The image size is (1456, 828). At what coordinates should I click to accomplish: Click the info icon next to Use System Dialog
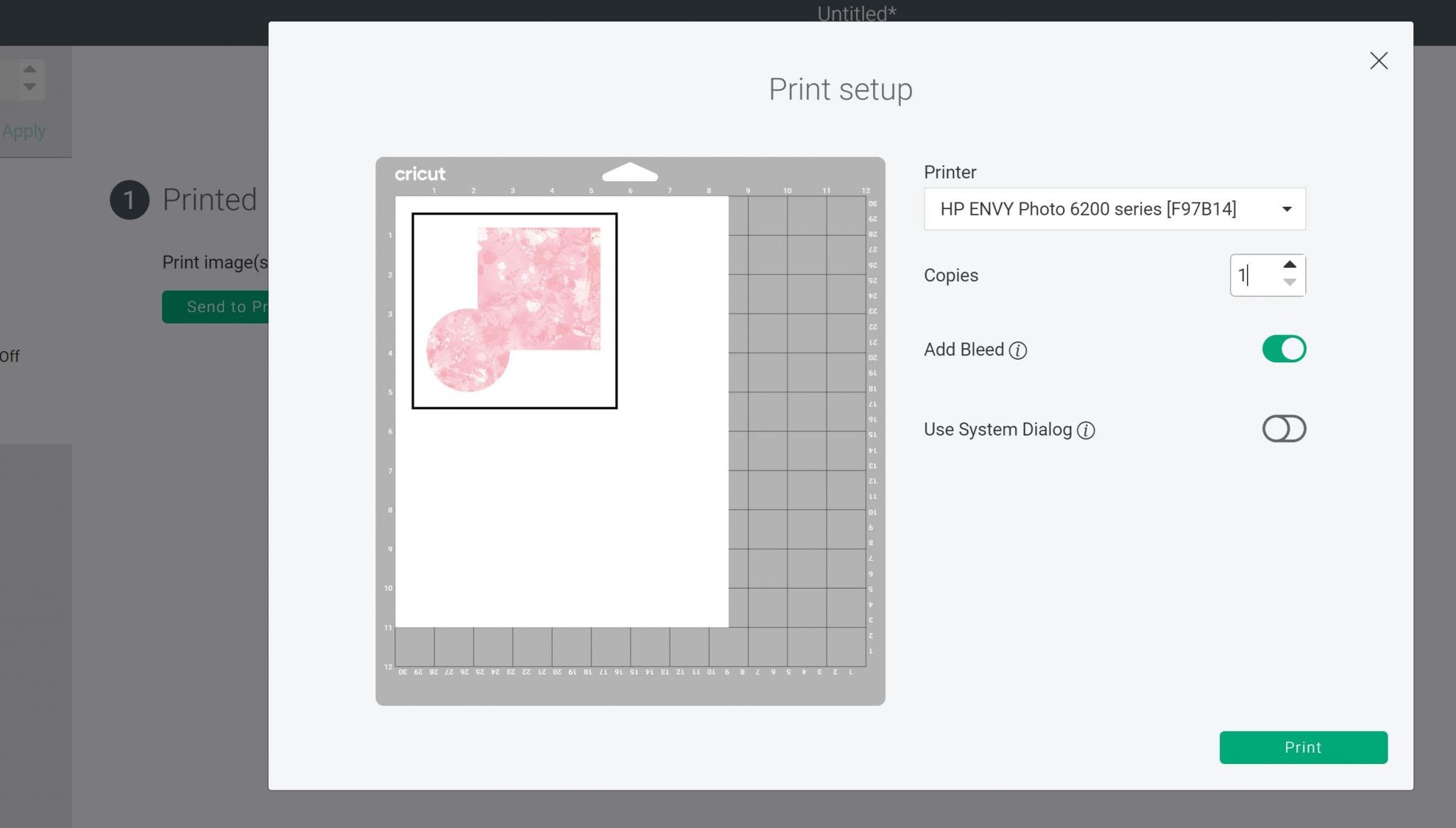click(1086, 430)
